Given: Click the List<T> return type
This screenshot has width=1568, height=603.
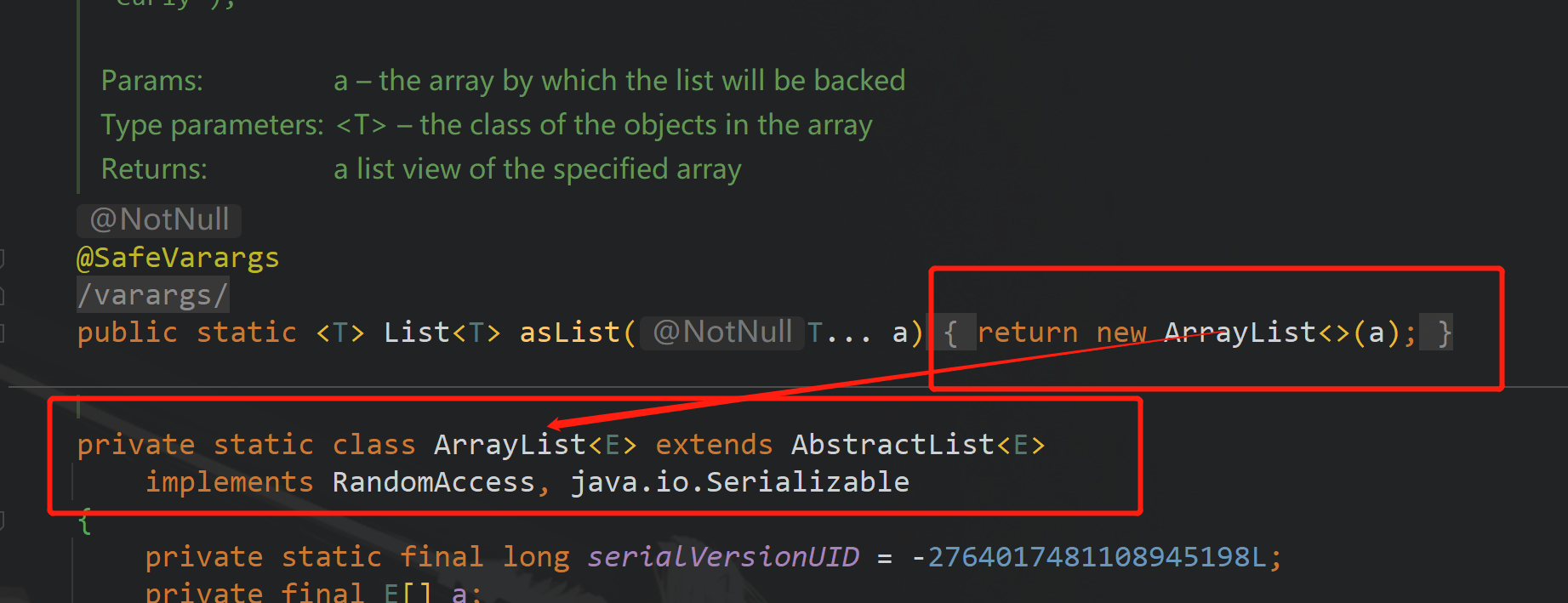Looking at the screenshot, I should 442,333.
